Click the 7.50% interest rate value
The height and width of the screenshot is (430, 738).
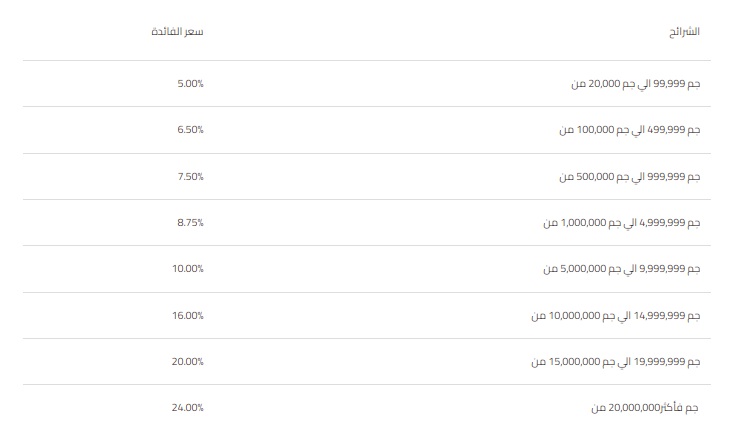tap(190, 176)
